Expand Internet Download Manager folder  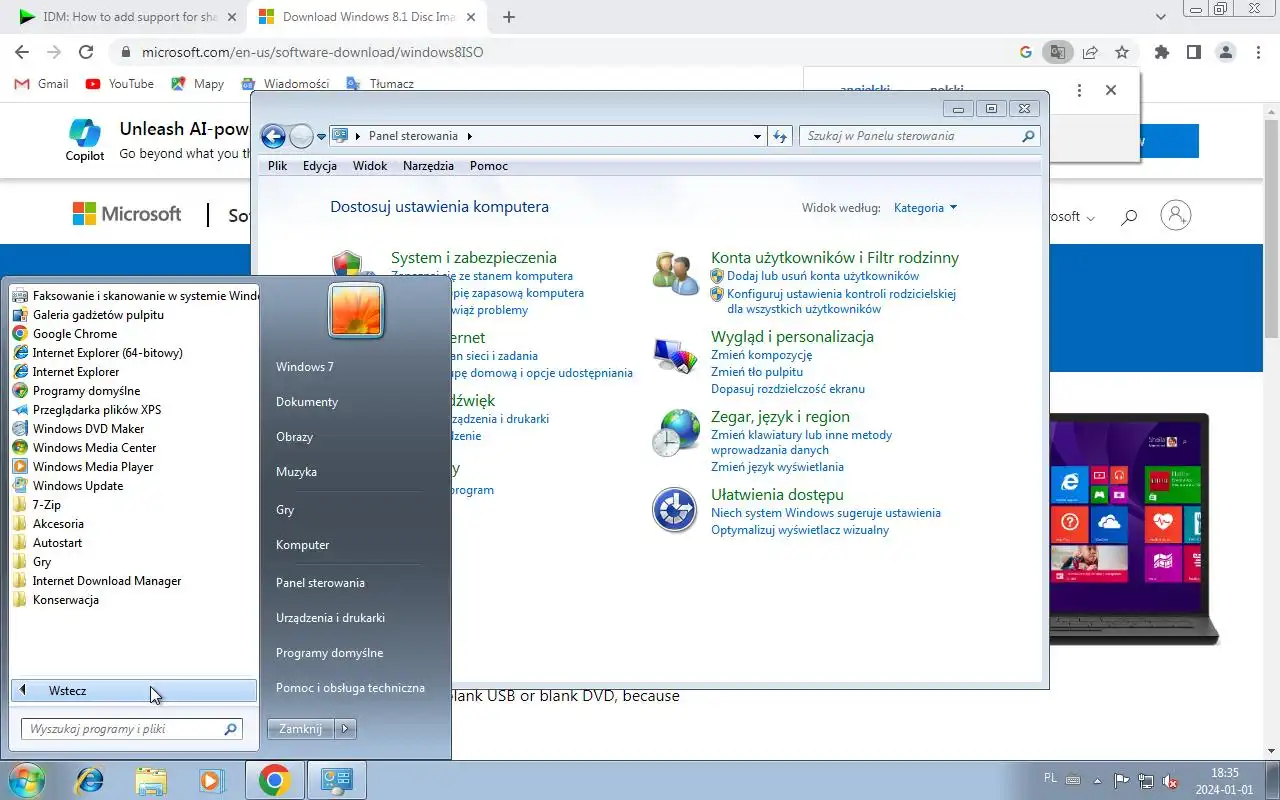click(97, 581)
